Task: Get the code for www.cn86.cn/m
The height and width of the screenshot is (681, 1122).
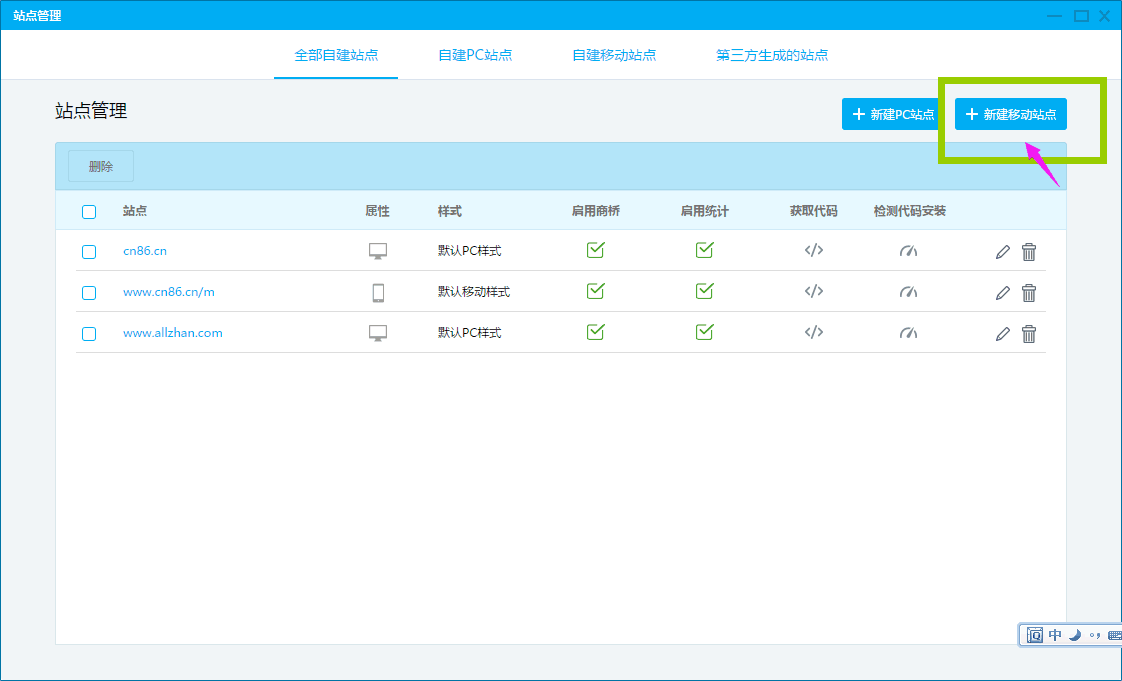Action: click(x=814, y=291)
